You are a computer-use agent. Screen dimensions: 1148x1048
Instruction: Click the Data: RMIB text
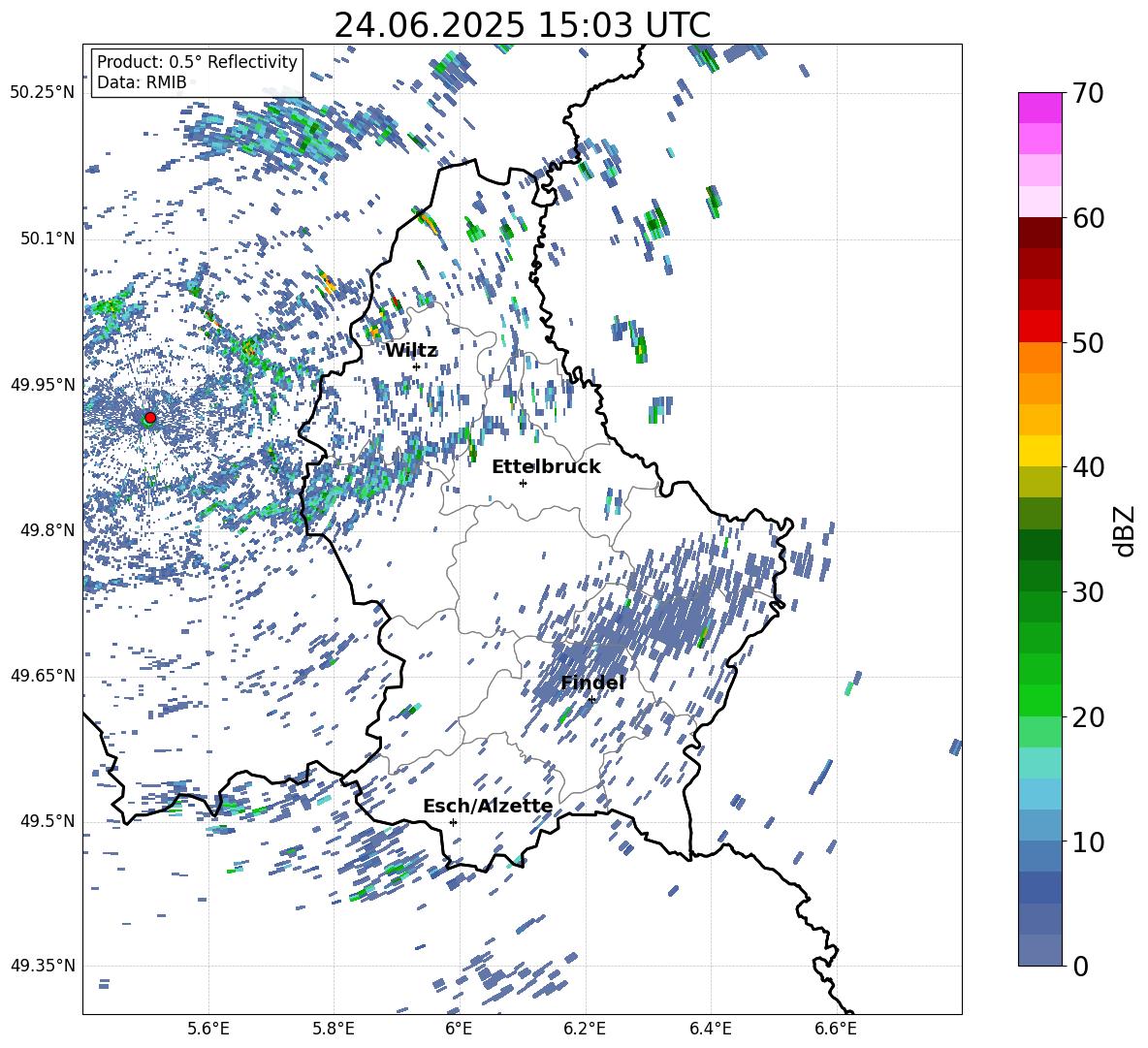[x=142, y=82]
